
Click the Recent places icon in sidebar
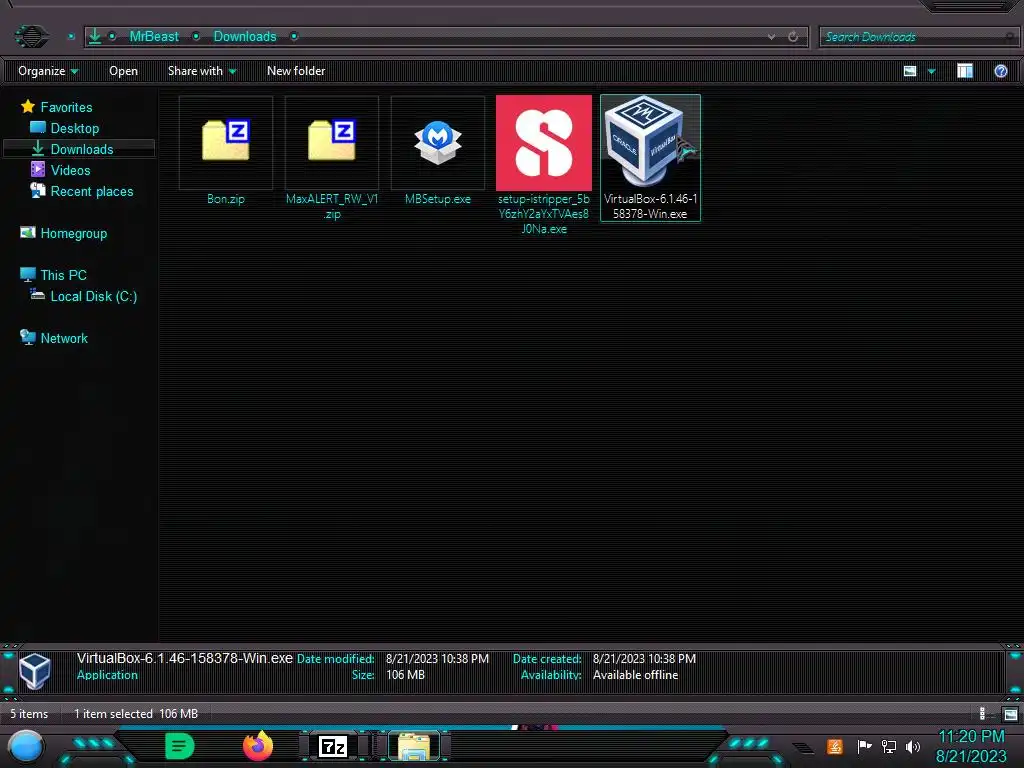38,191
